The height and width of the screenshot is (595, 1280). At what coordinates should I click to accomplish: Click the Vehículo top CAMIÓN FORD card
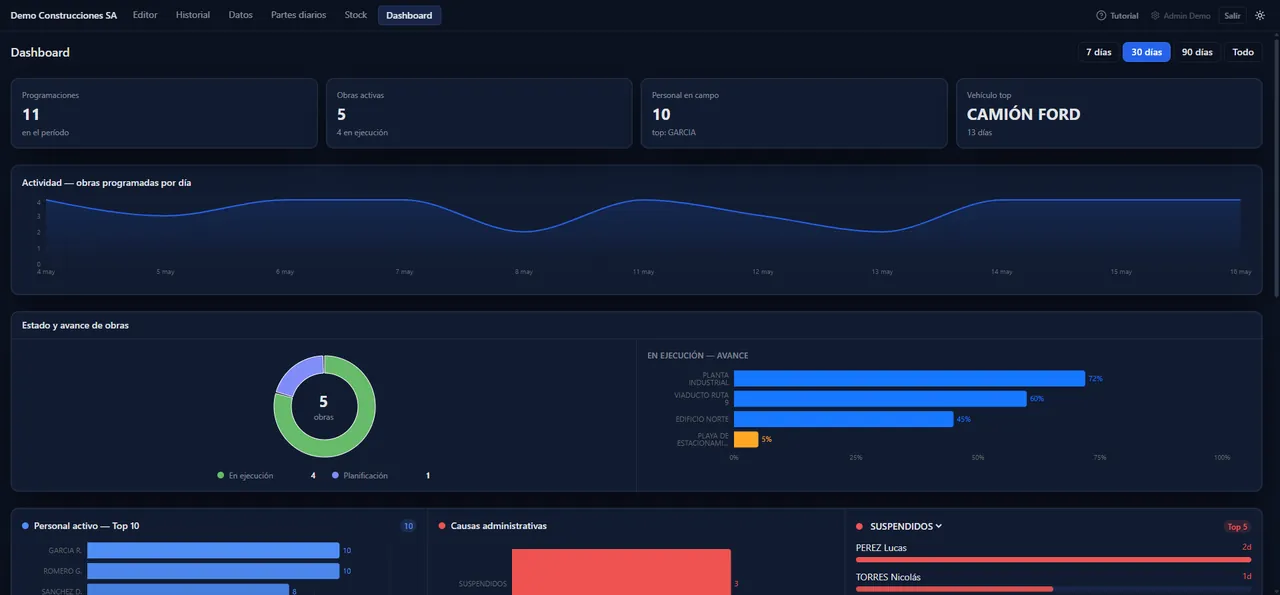click(1109, 113)
